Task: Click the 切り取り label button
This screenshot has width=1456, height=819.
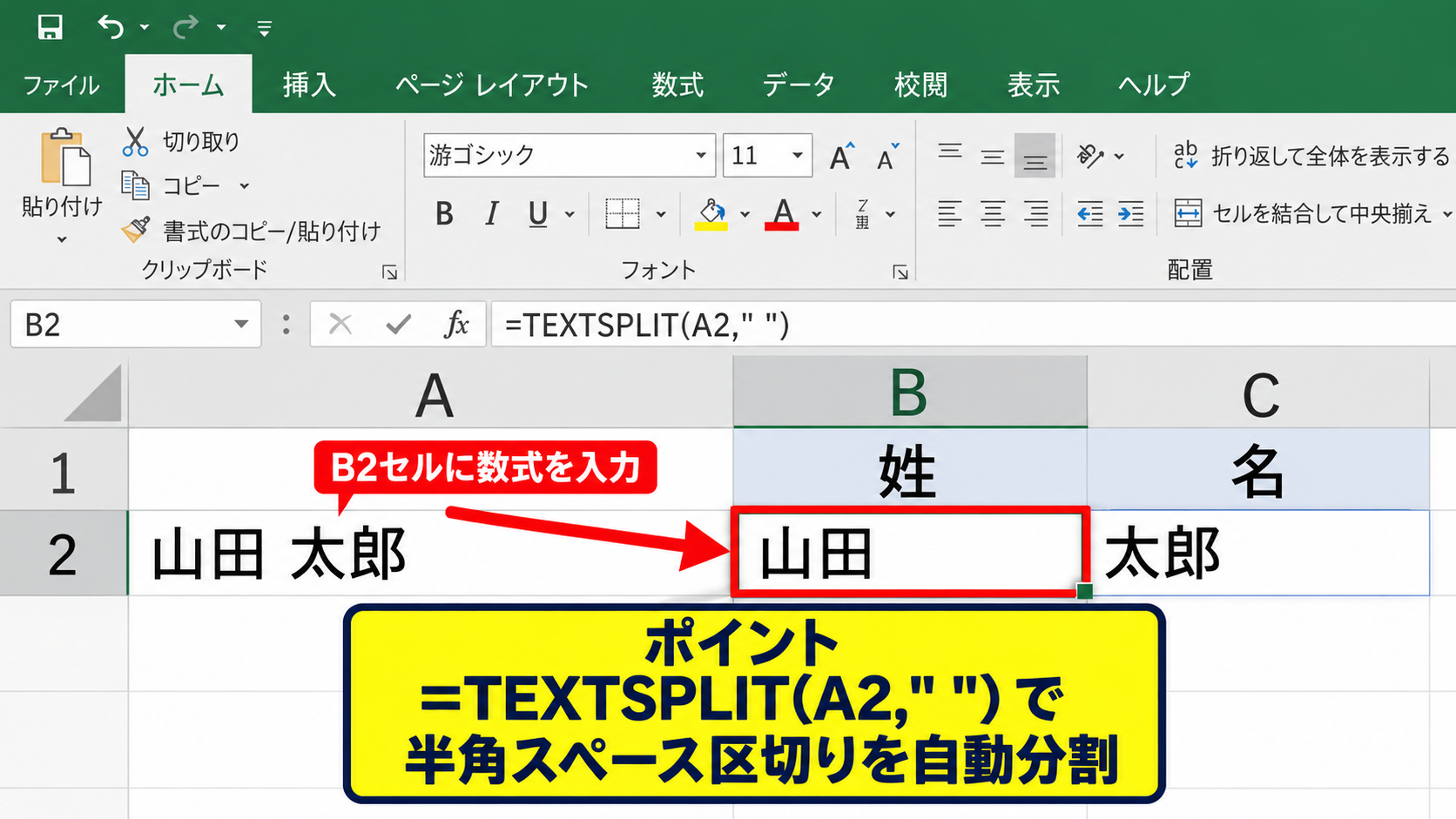Action: tap(201, 141)
